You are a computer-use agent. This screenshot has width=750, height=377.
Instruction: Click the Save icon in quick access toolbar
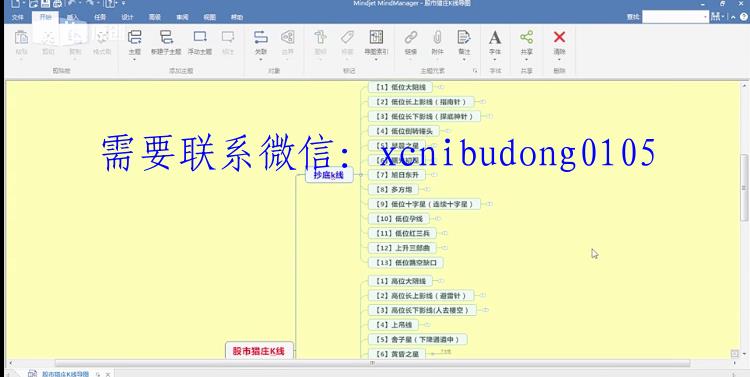coord(45,4)
